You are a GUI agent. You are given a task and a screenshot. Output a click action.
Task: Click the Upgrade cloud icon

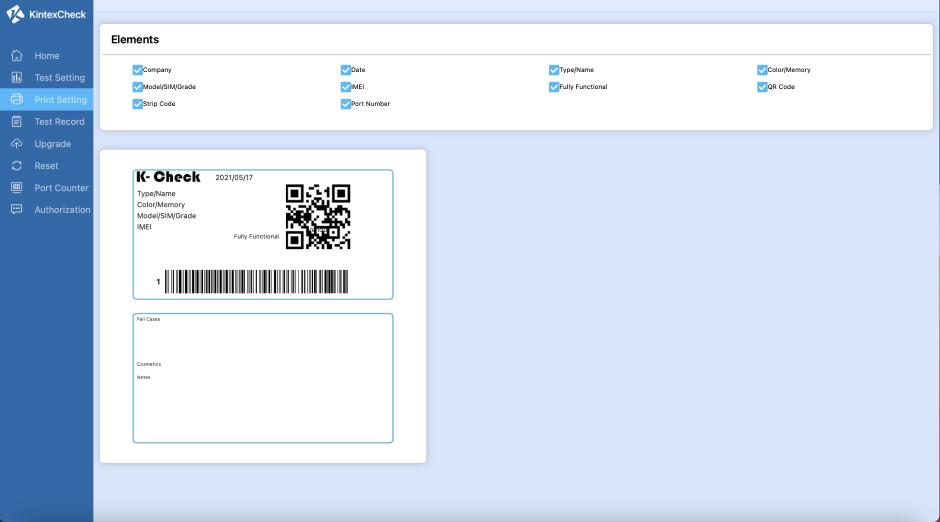coord(16,144)
